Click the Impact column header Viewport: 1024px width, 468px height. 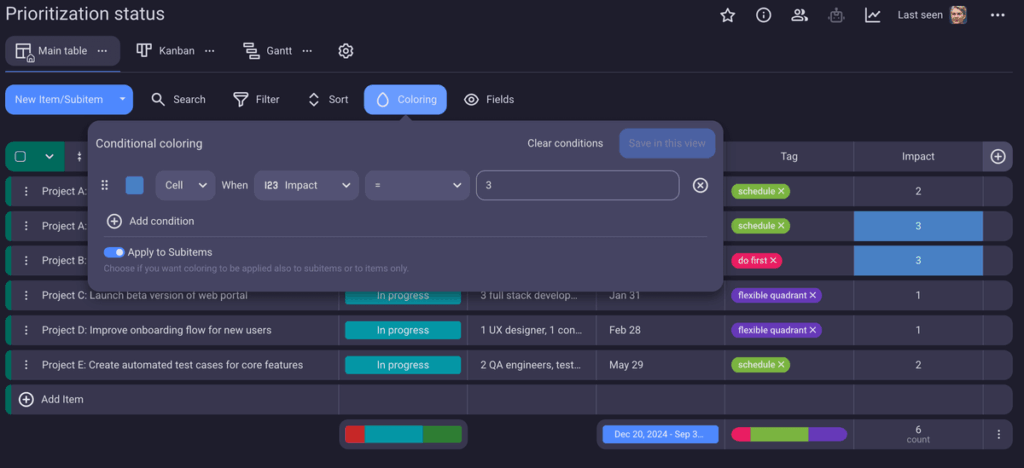point(918,157)
